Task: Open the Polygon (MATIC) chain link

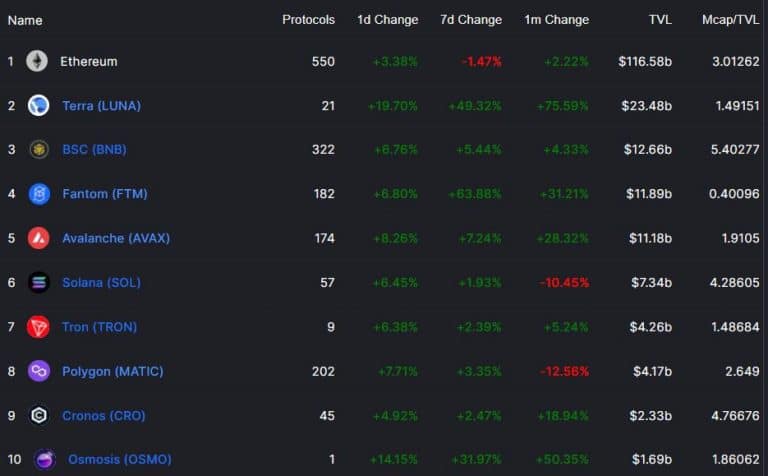Action: (113, 371)
